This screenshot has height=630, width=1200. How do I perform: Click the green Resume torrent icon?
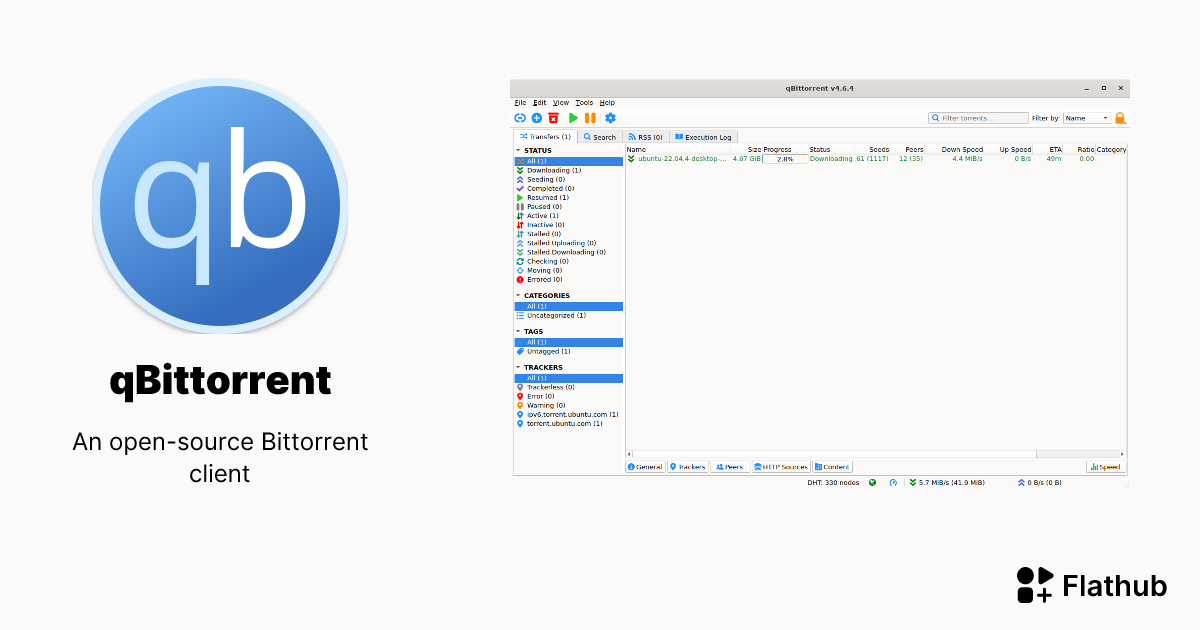573,117
